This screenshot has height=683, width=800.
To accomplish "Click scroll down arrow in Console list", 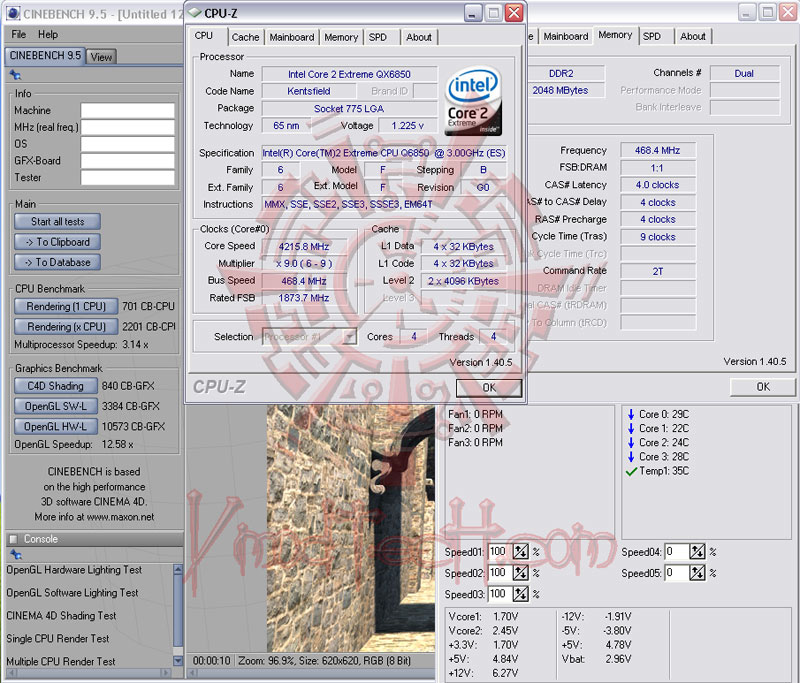I will click(x=178, y=661).
